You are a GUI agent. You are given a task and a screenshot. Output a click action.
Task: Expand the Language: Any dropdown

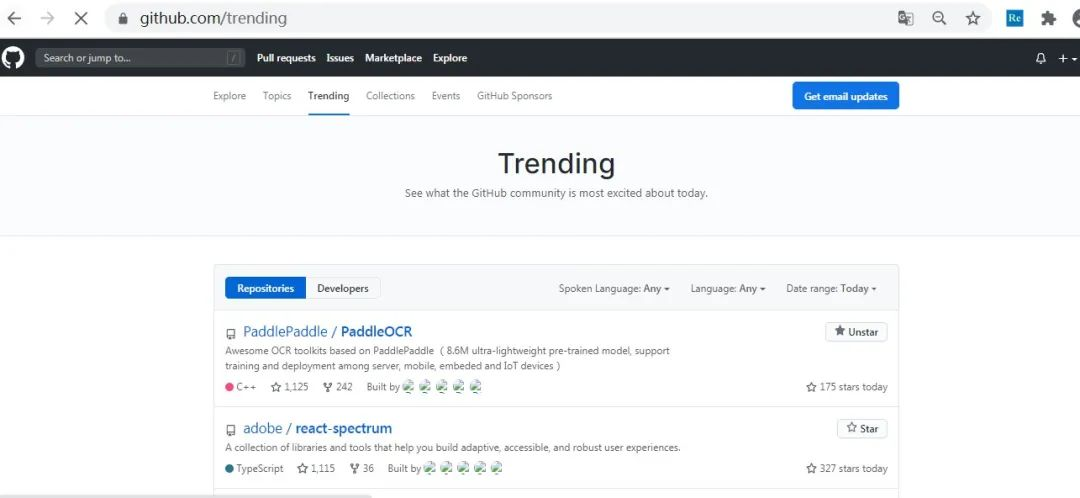click(728, 289)
